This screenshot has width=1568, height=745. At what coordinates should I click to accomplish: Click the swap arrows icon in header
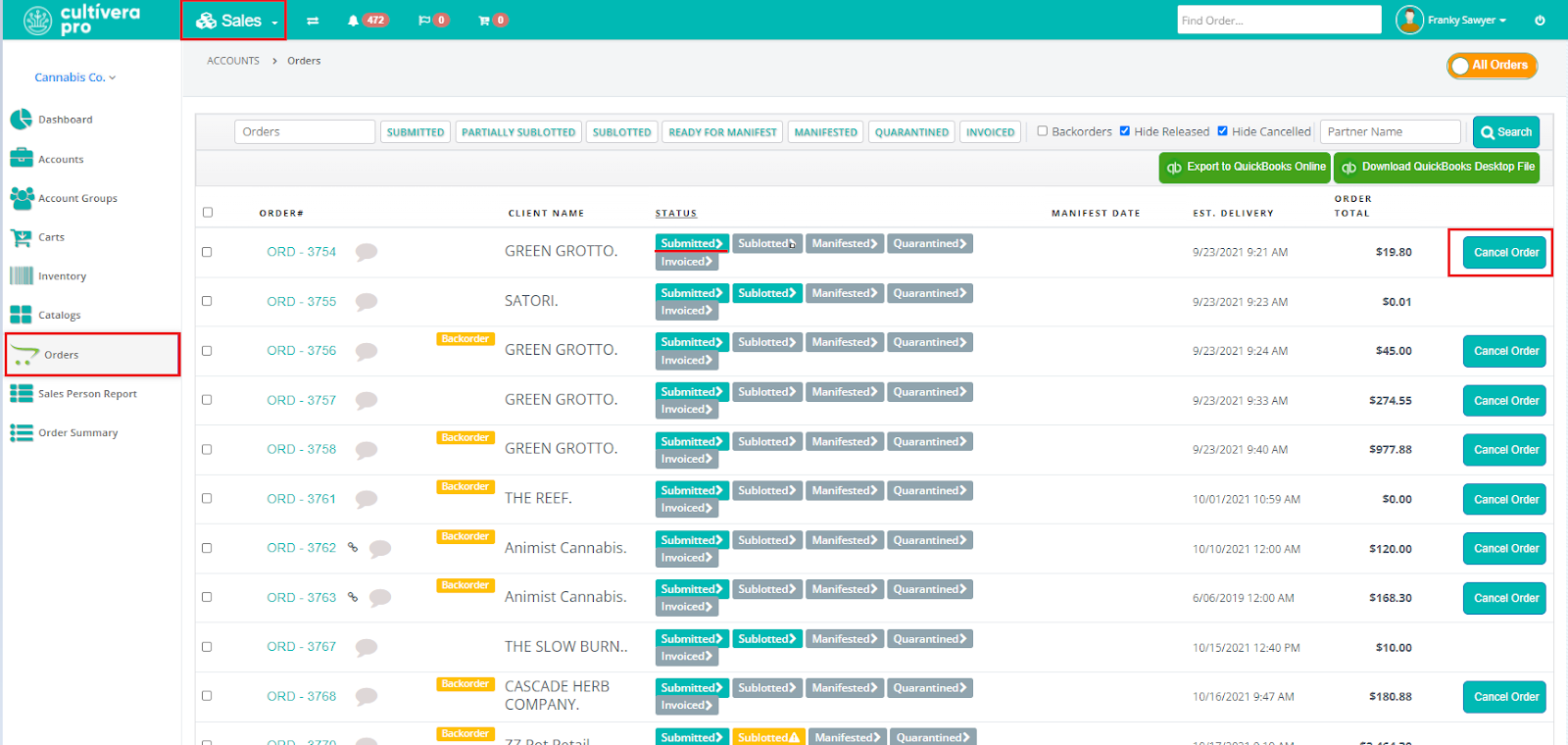313,21
